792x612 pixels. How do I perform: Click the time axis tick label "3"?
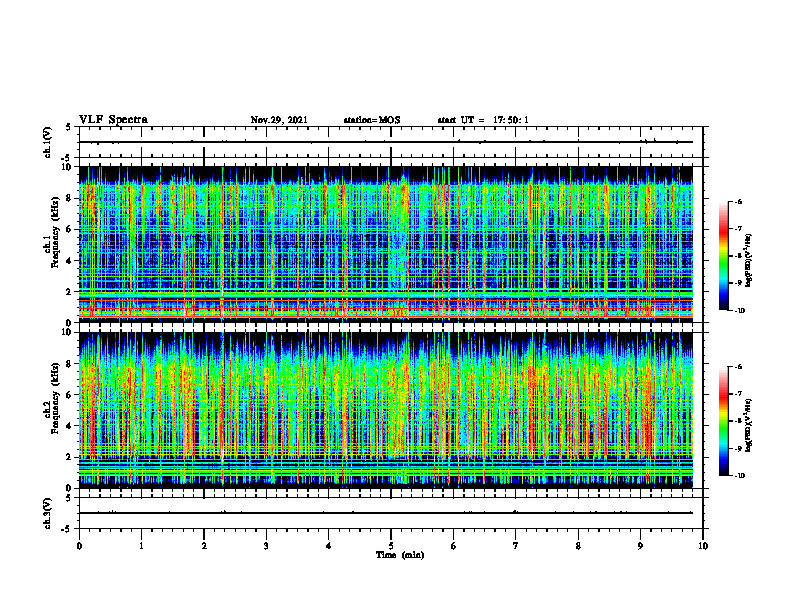[266, 546]
